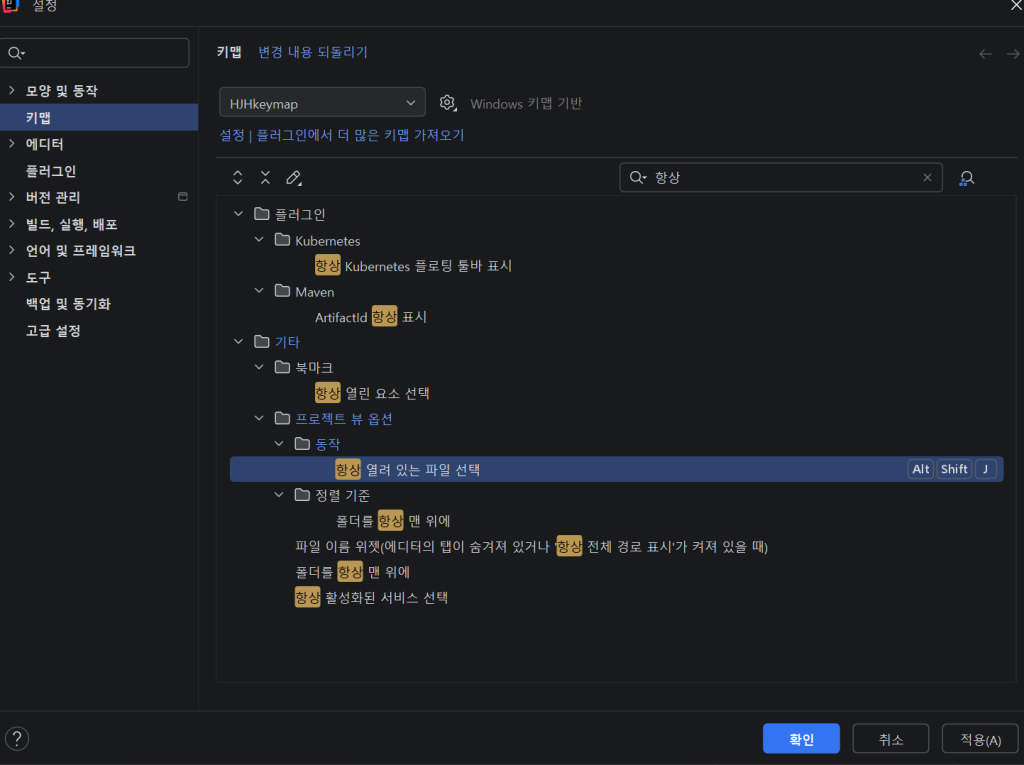Open the HJHkeymap dropdown
The image size is (1024, 765).
coord(322,103)
